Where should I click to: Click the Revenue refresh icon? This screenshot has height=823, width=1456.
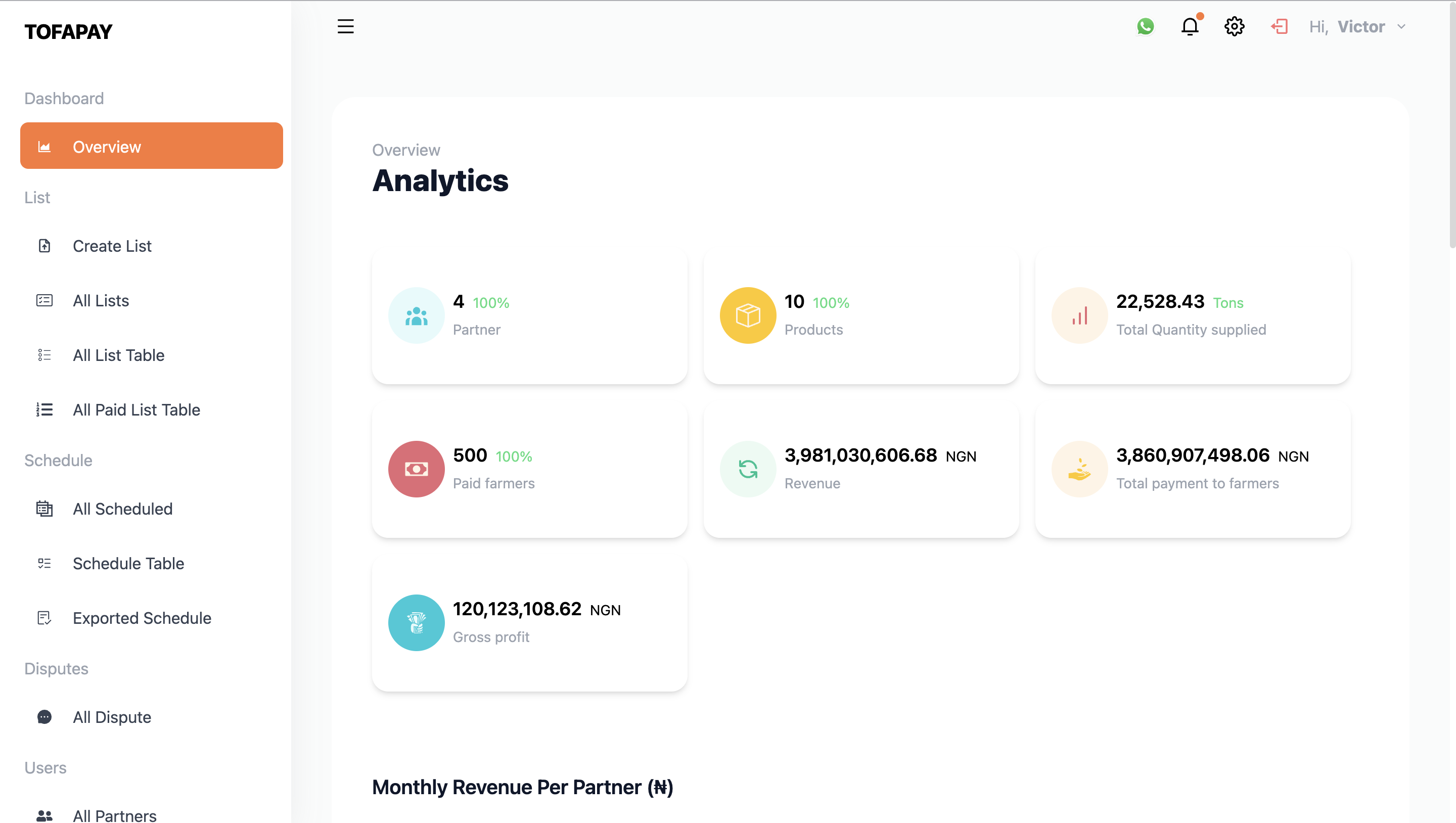(748, 469)
